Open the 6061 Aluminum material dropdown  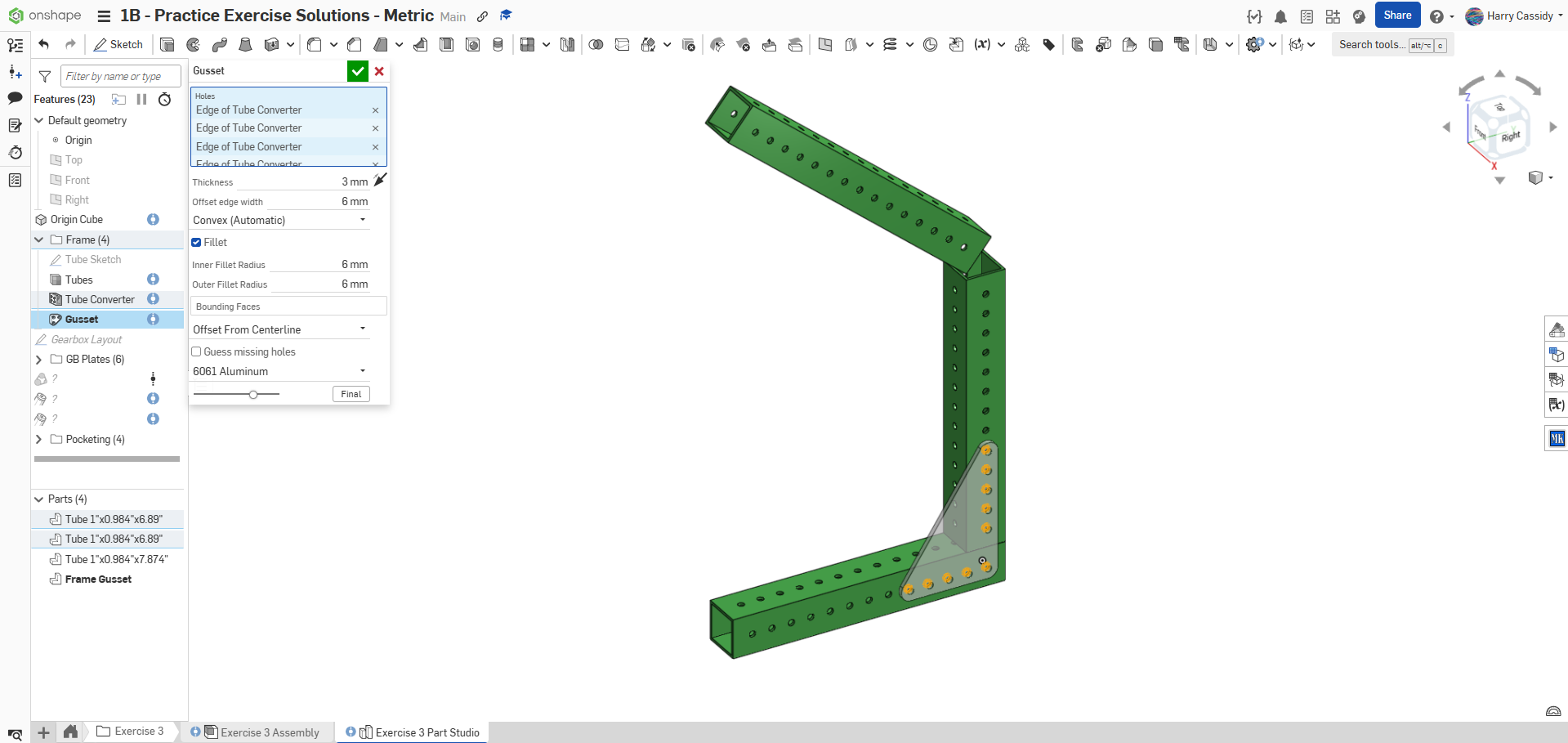click(279, 371)
